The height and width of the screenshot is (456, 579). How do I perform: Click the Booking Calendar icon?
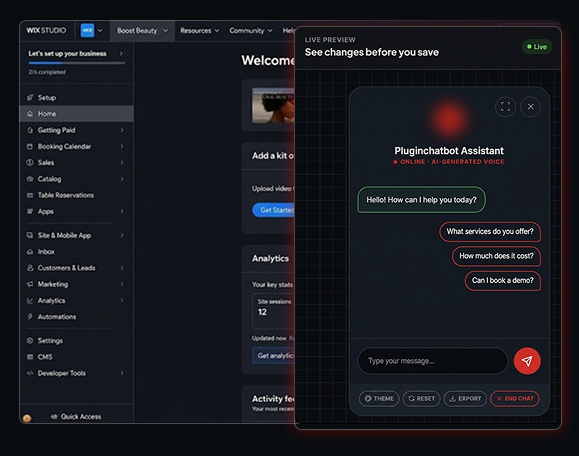30,146
